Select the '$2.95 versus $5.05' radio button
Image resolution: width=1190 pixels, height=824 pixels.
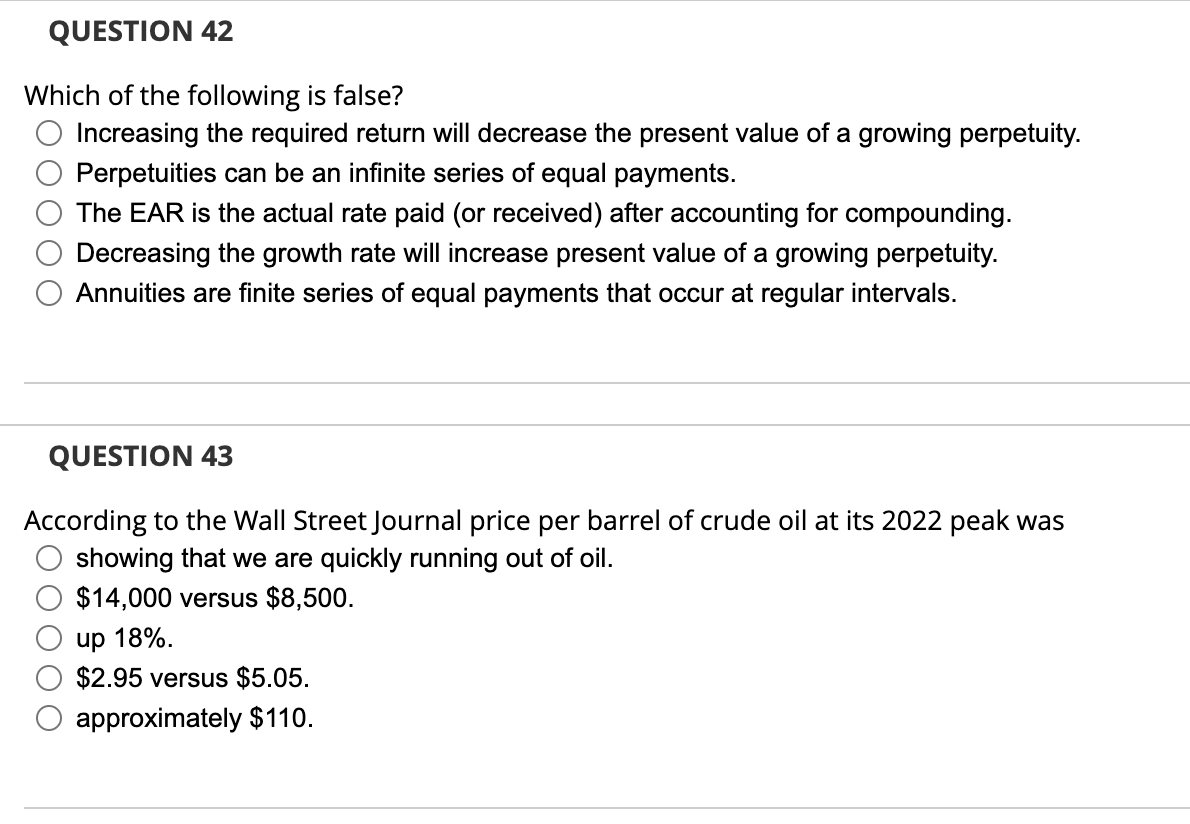point(51,678)
